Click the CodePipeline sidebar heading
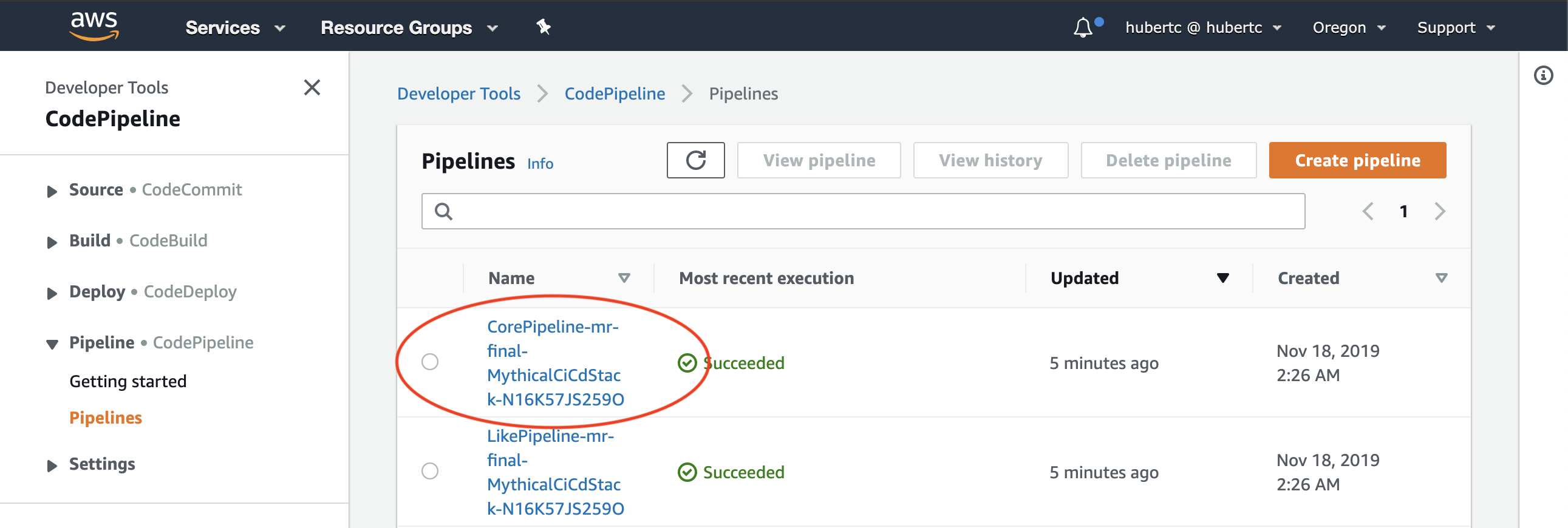Viewport: 1568px width, 528px height. 112,118
